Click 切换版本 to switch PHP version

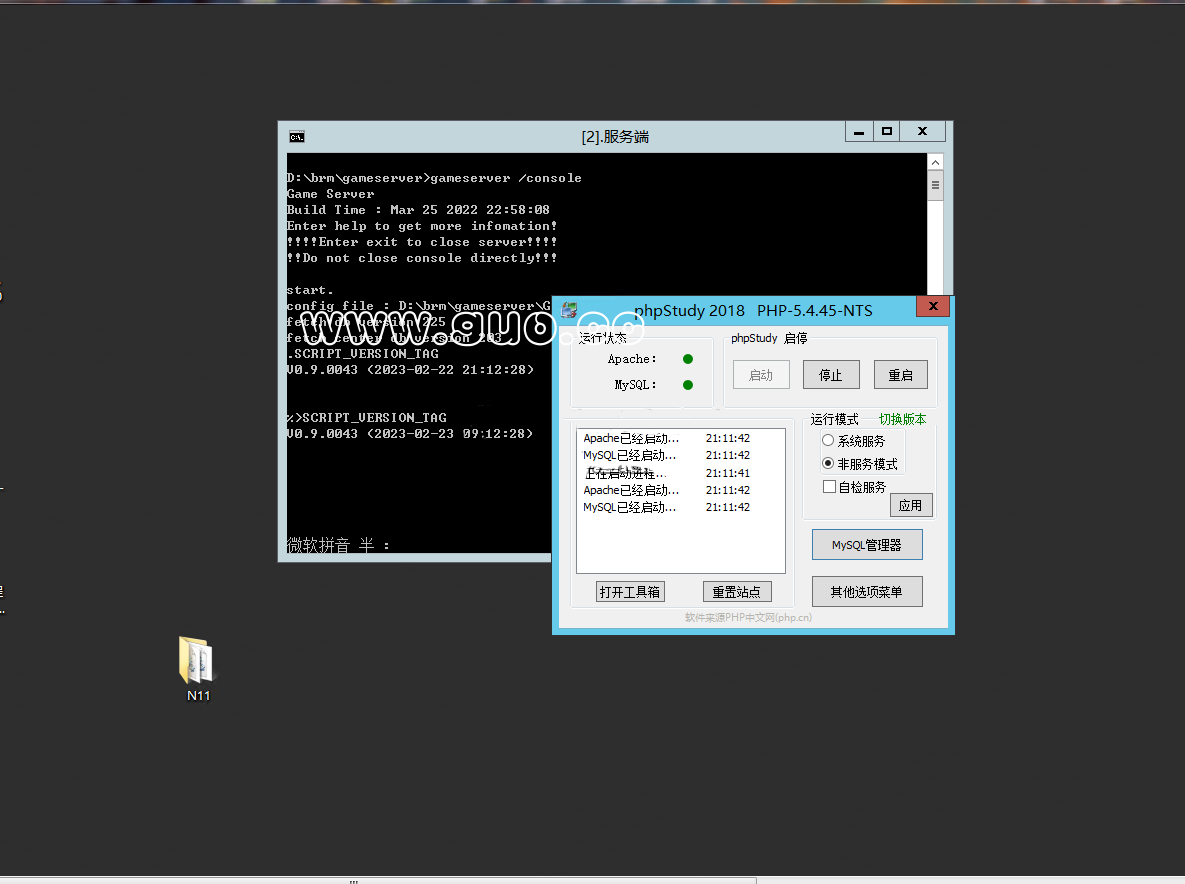[902, 420]
